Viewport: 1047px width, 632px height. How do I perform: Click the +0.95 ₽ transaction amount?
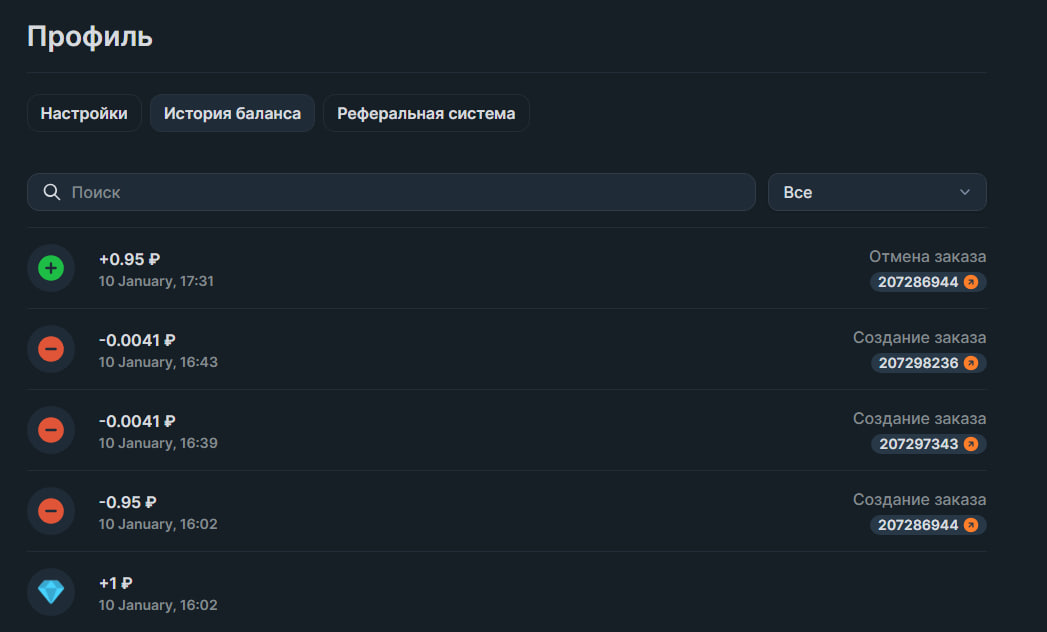129,259
